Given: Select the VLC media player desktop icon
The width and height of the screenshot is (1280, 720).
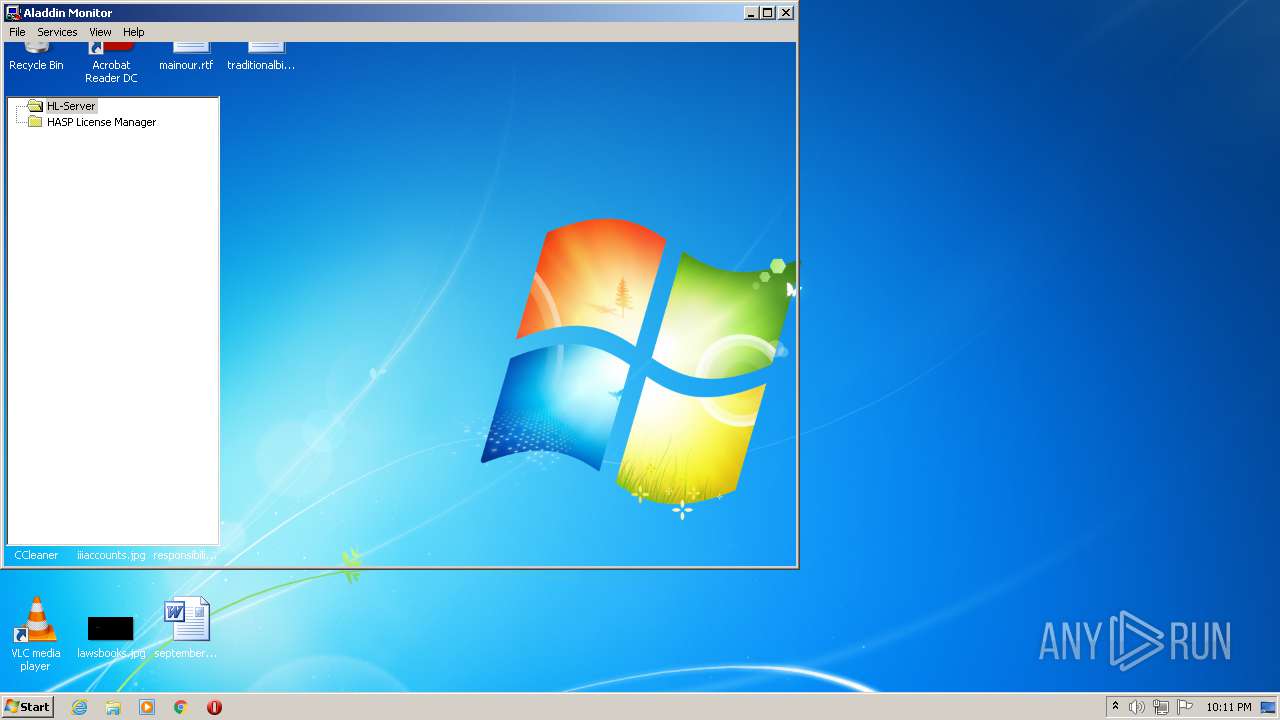Looking at the screenshot, I should [x=35, y=633].
